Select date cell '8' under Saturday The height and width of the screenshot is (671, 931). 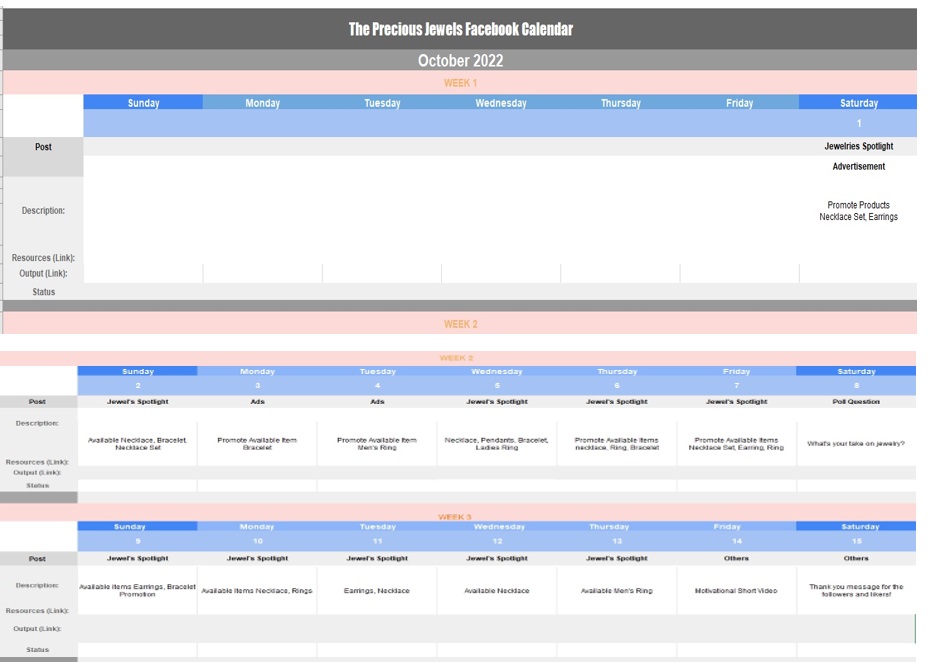click(856, 385)
